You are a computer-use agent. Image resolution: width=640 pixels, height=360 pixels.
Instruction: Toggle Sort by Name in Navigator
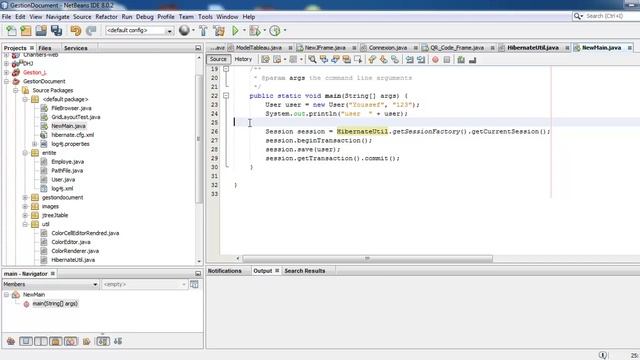[x=103, y=341]
